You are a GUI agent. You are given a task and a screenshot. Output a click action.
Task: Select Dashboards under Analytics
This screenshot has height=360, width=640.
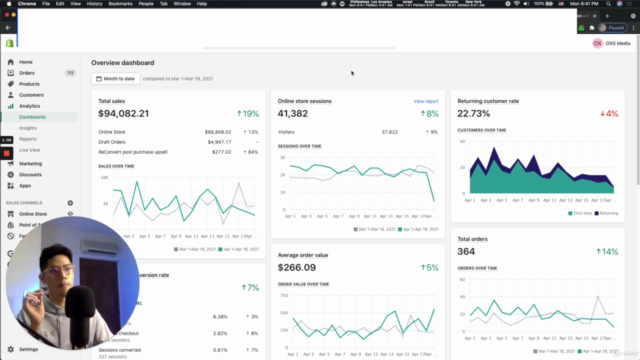[32, 117]
